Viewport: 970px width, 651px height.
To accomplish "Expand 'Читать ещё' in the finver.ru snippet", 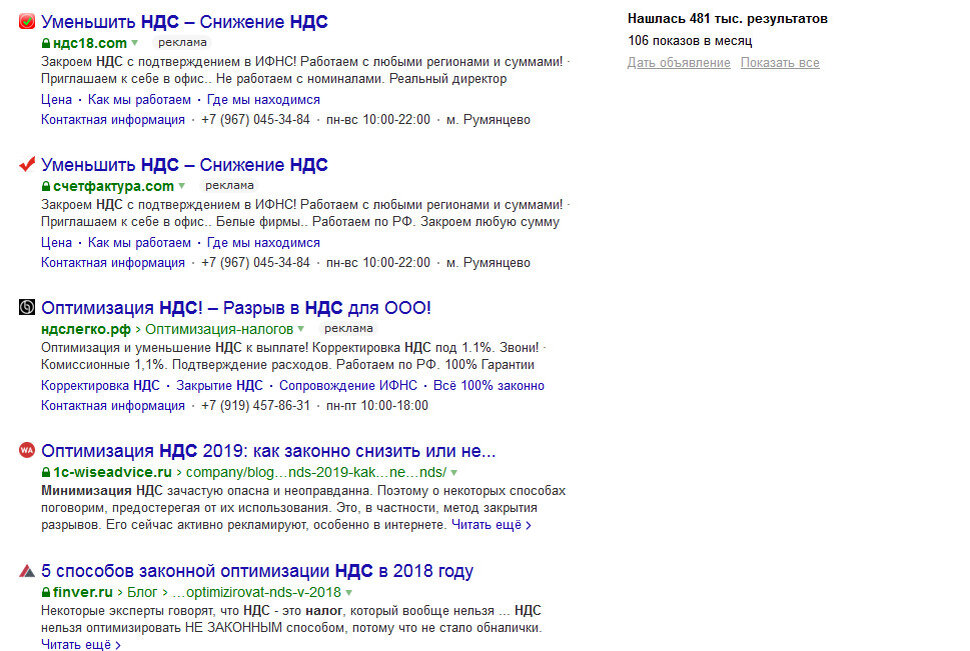I will [x=81, y=644].
